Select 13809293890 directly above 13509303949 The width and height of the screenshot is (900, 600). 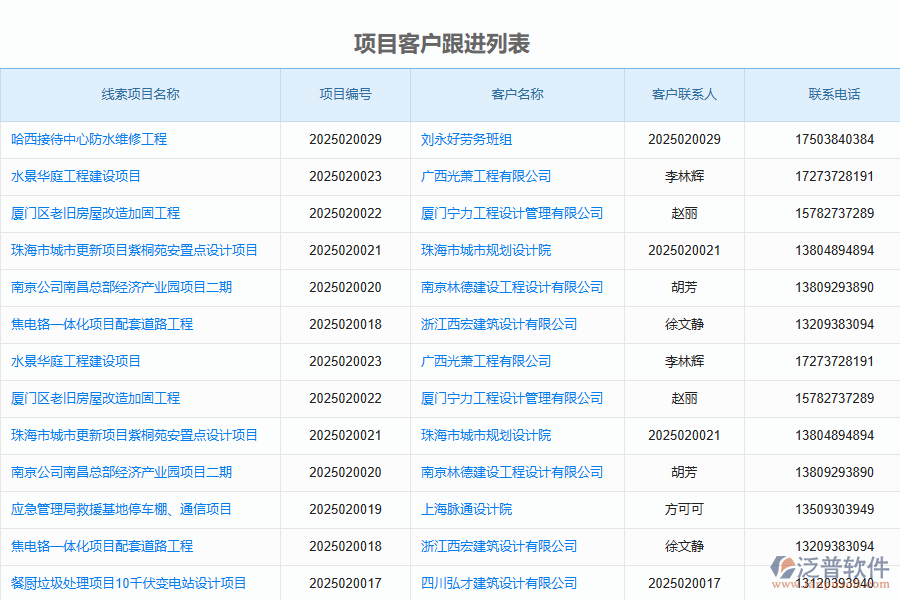[835, 472]
